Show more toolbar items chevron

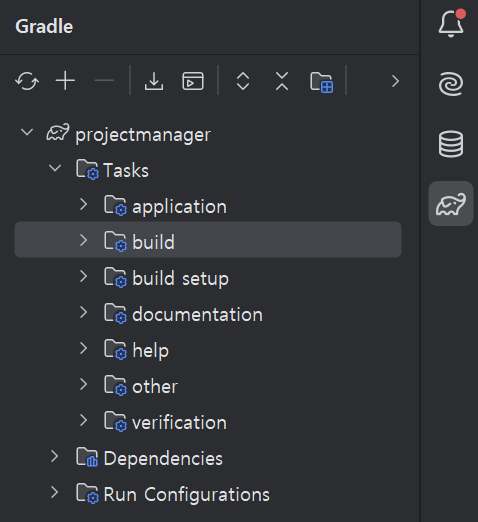click(x=396, y=81)
